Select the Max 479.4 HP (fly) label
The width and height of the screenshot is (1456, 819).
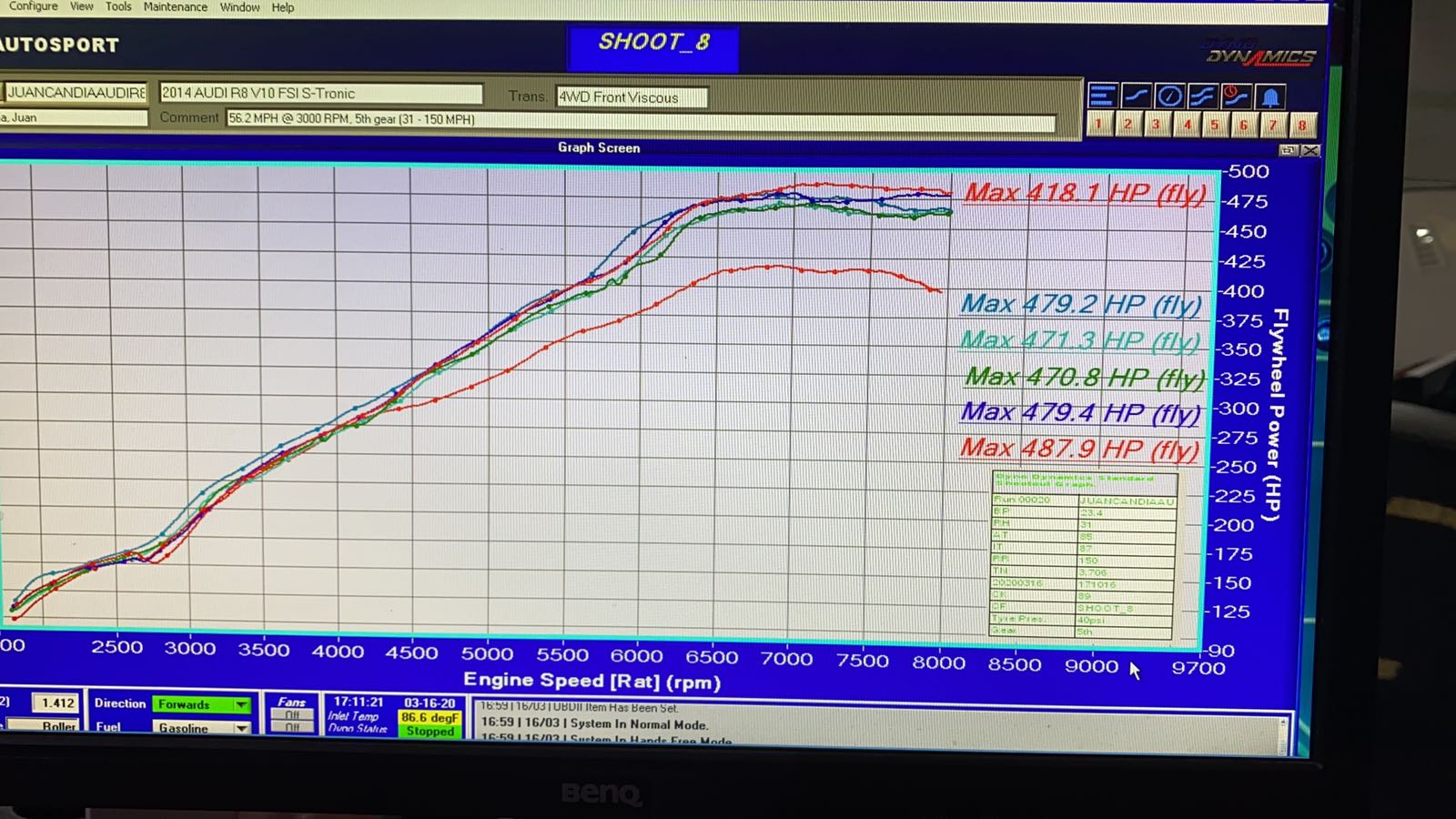coord(1081,412)
